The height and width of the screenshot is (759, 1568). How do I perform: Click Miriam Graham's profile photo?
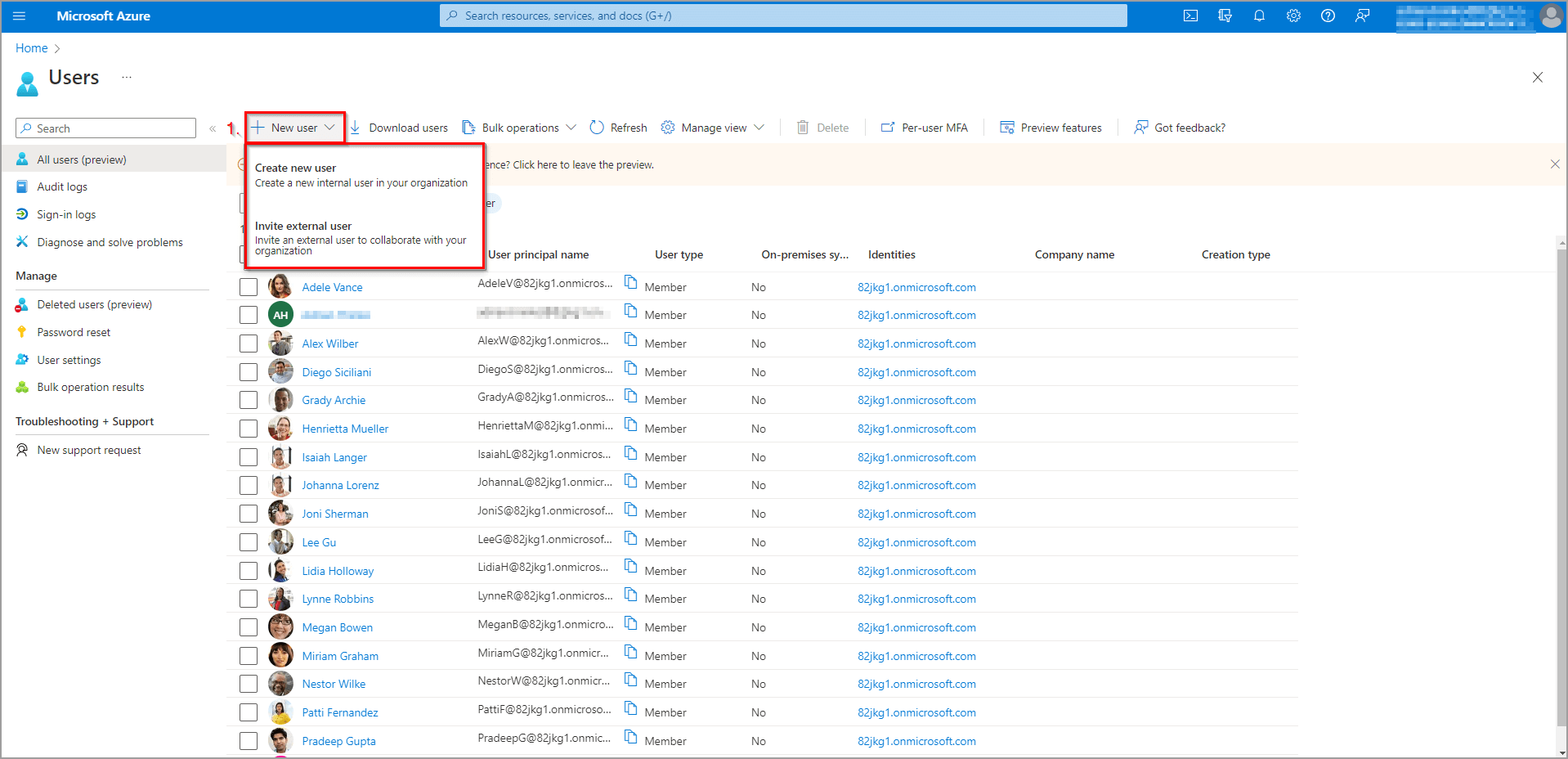pyautogui.click(x=280, y=655)
